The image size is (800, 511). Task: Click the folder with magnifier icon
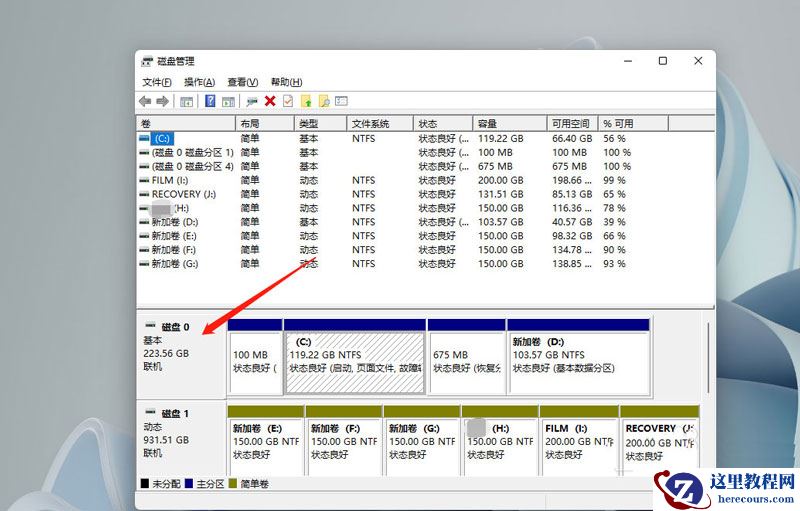tap(324, 101)
